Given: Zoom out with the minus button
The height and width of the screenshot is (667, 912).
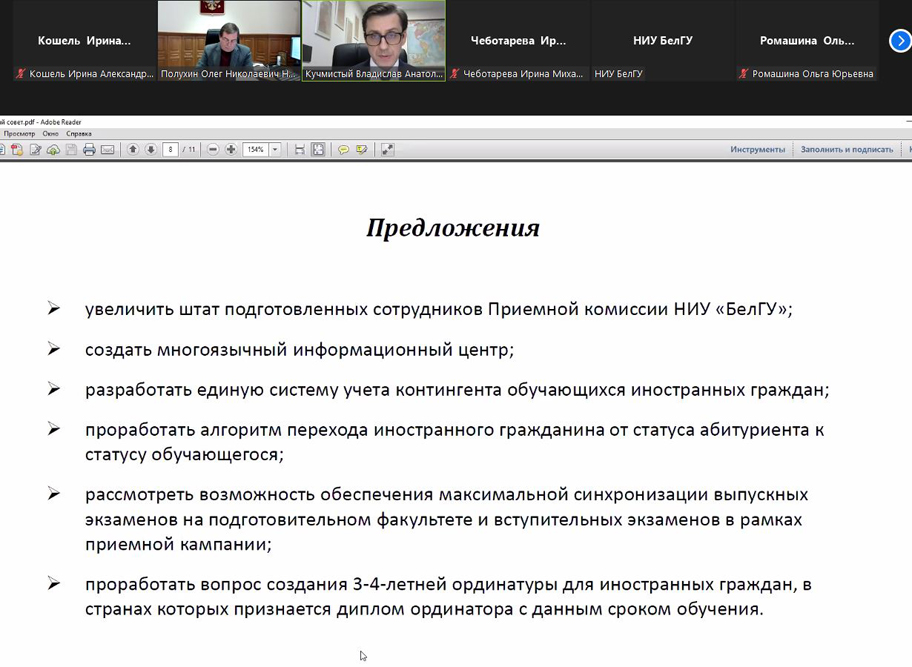Looking at the screenshot, I should click(x=213, y=150).
